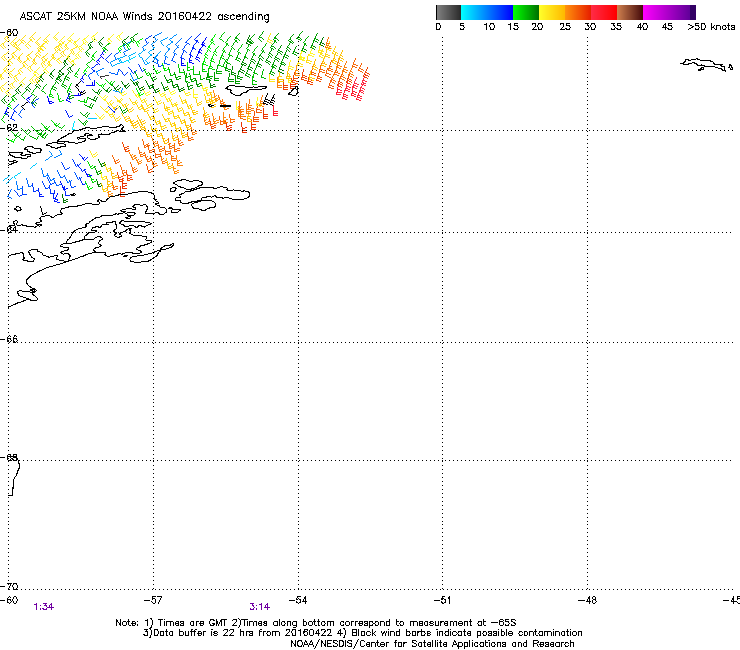Viewport: 740px width, 650px height.
Task: Click the large island group near -63 latitude
Action: tap(210, 194)
